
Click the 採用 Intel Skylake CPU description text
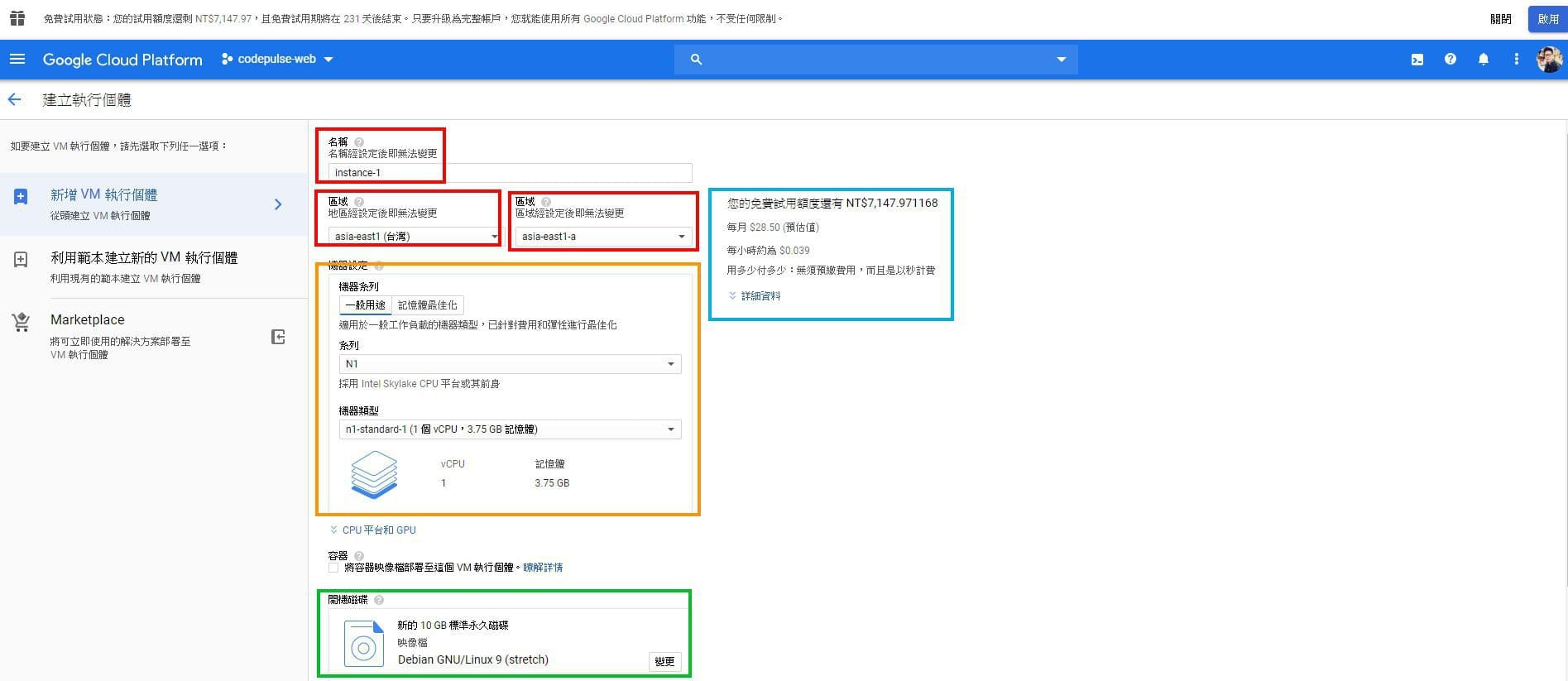tap(420, 384)
